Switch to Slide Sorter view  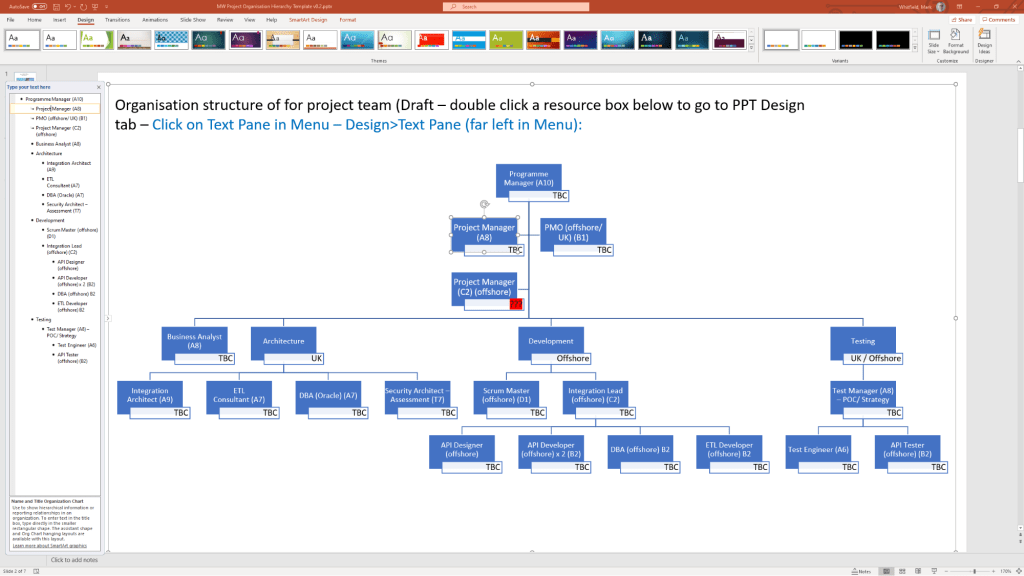click(902, 570)
